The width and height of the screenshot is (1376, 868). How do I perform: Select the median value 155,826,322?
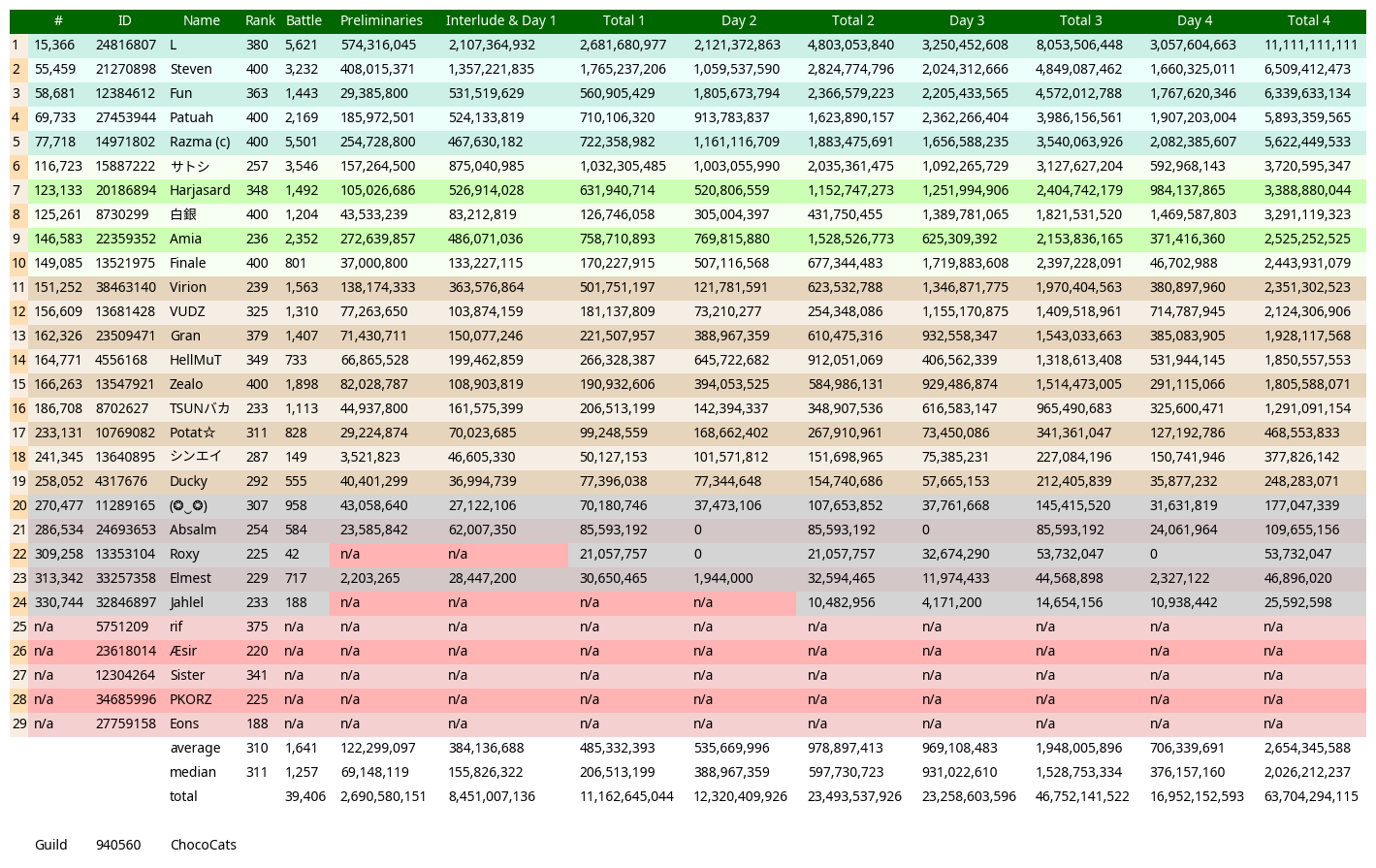486,772
